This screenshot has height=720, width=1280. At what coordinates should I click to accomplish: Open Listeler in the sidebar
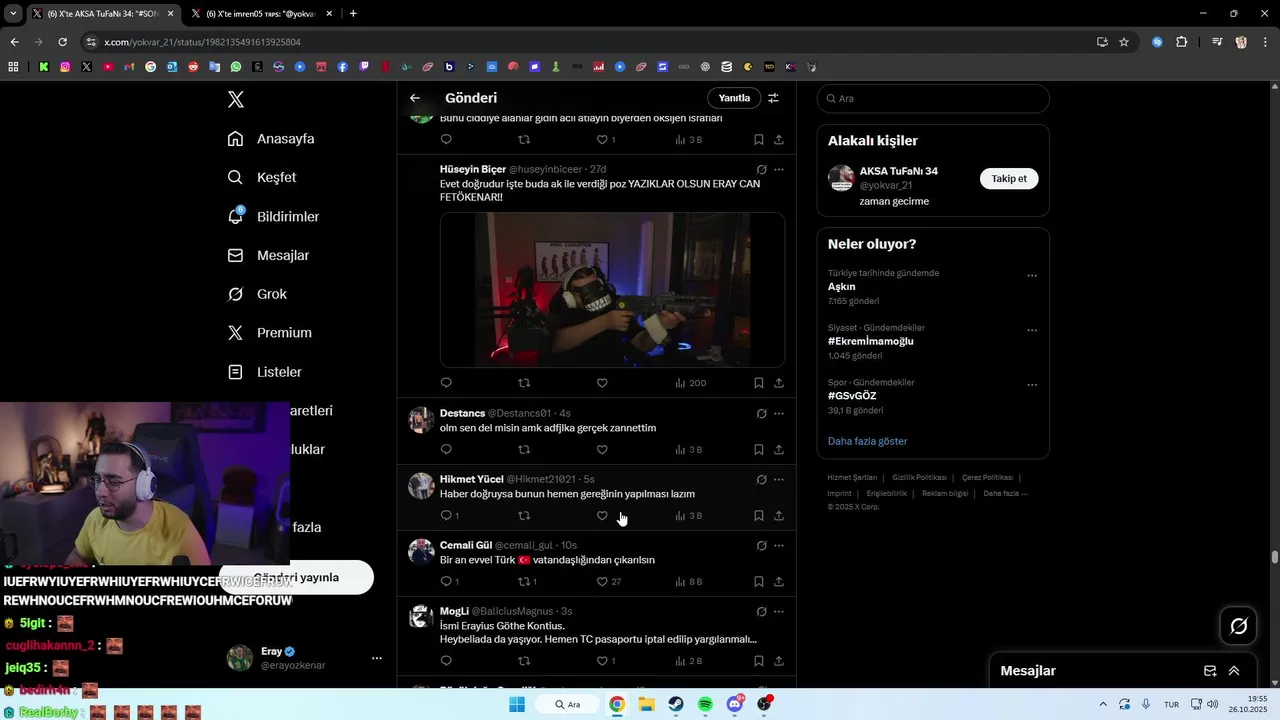(x=264, y=372)
